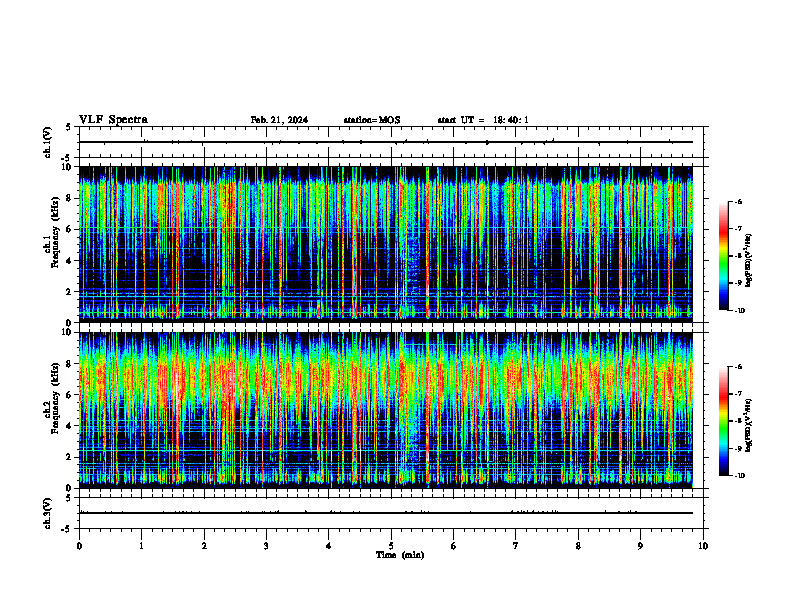Screen dimensions: 792x612
Task: Select the "Feb. 21, 2024" date text
Action: point(279,120)
